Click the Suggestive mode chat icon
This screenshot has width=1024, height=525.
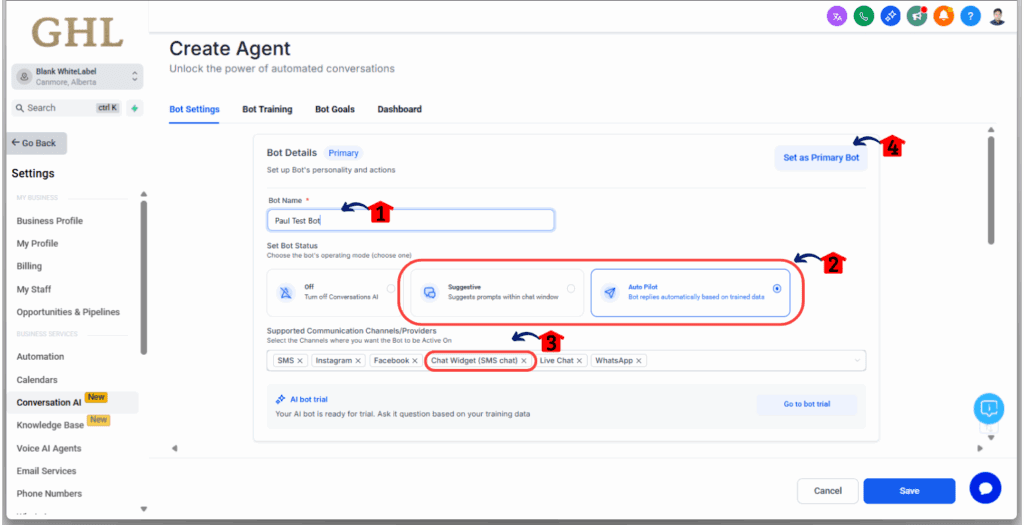[x=429, y=292]
